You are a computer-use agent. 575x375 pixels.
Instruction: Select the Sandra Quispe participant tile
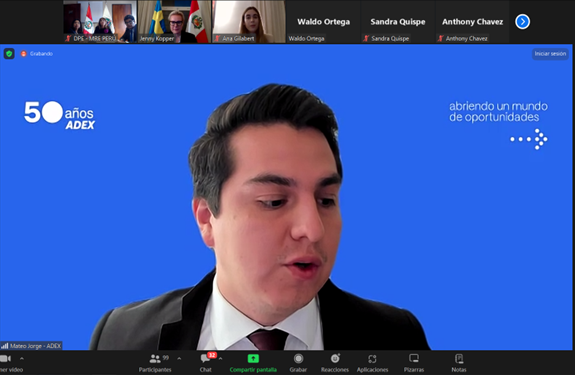pyautogui.click(x=398, y=22)
